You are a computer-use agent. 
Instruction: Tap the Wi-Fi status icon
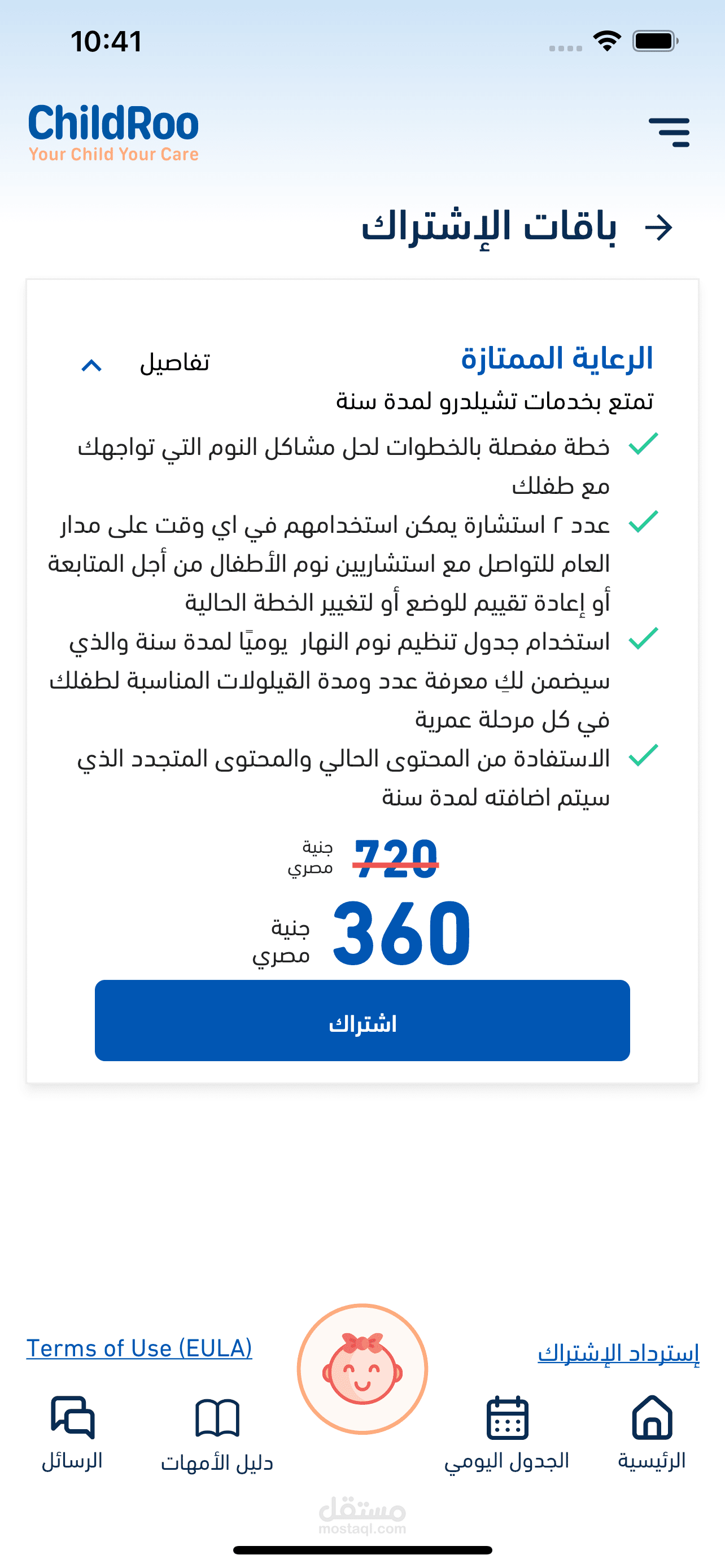[607, 41]
